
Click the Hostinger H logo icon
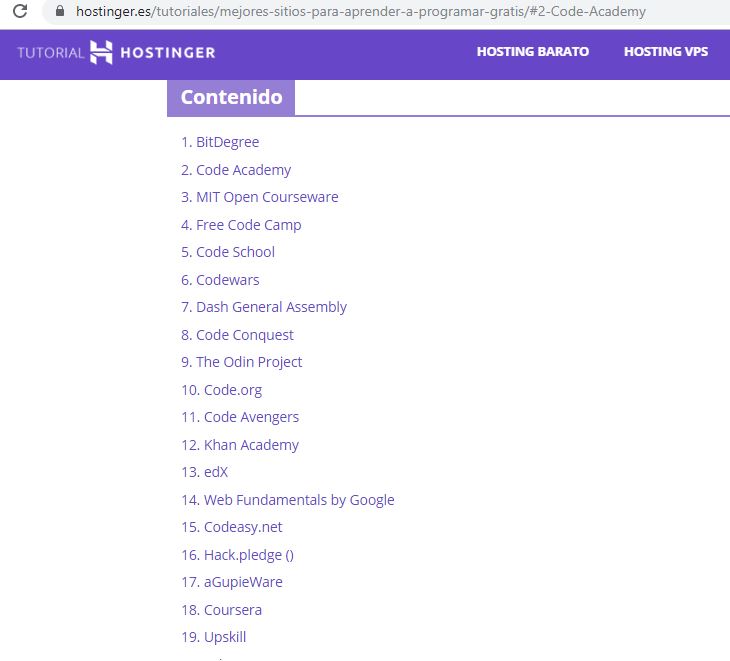click(101, 52)
